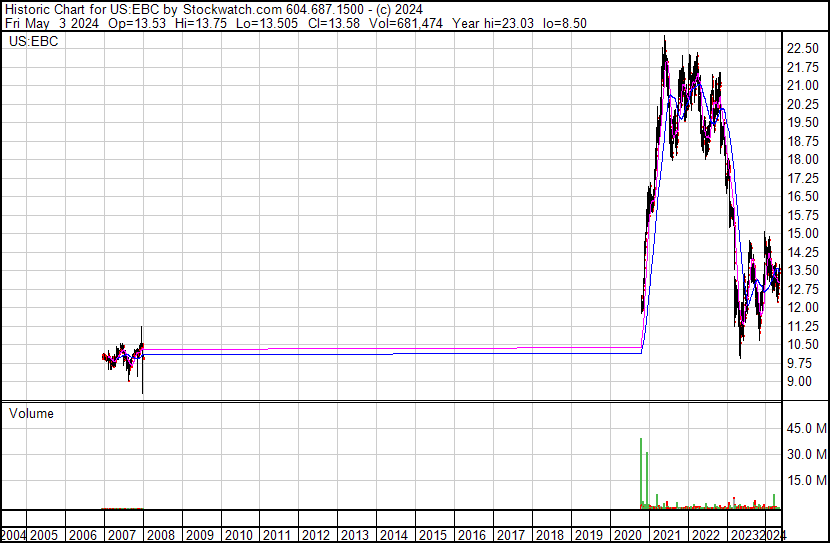Click the US:EBC symbol label in chart
830x543 pixels.
33,41
